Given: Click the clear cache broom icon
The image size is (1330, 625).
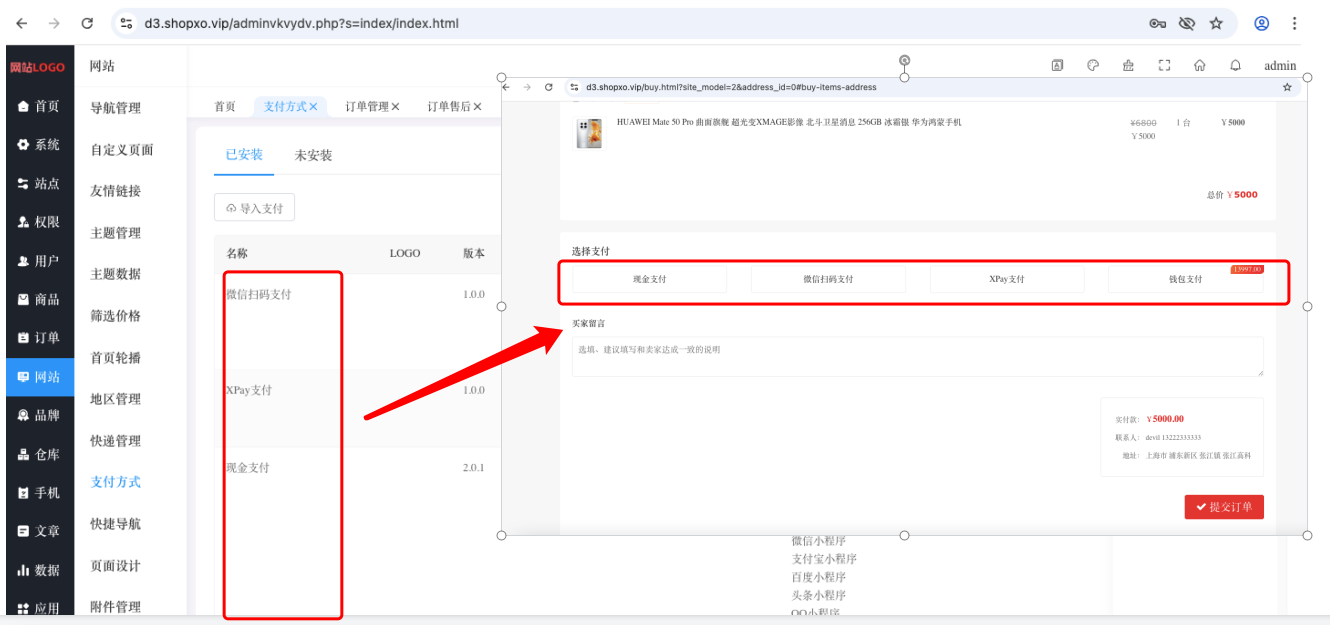Looking at the screenshot, I should pos(1128,66).
